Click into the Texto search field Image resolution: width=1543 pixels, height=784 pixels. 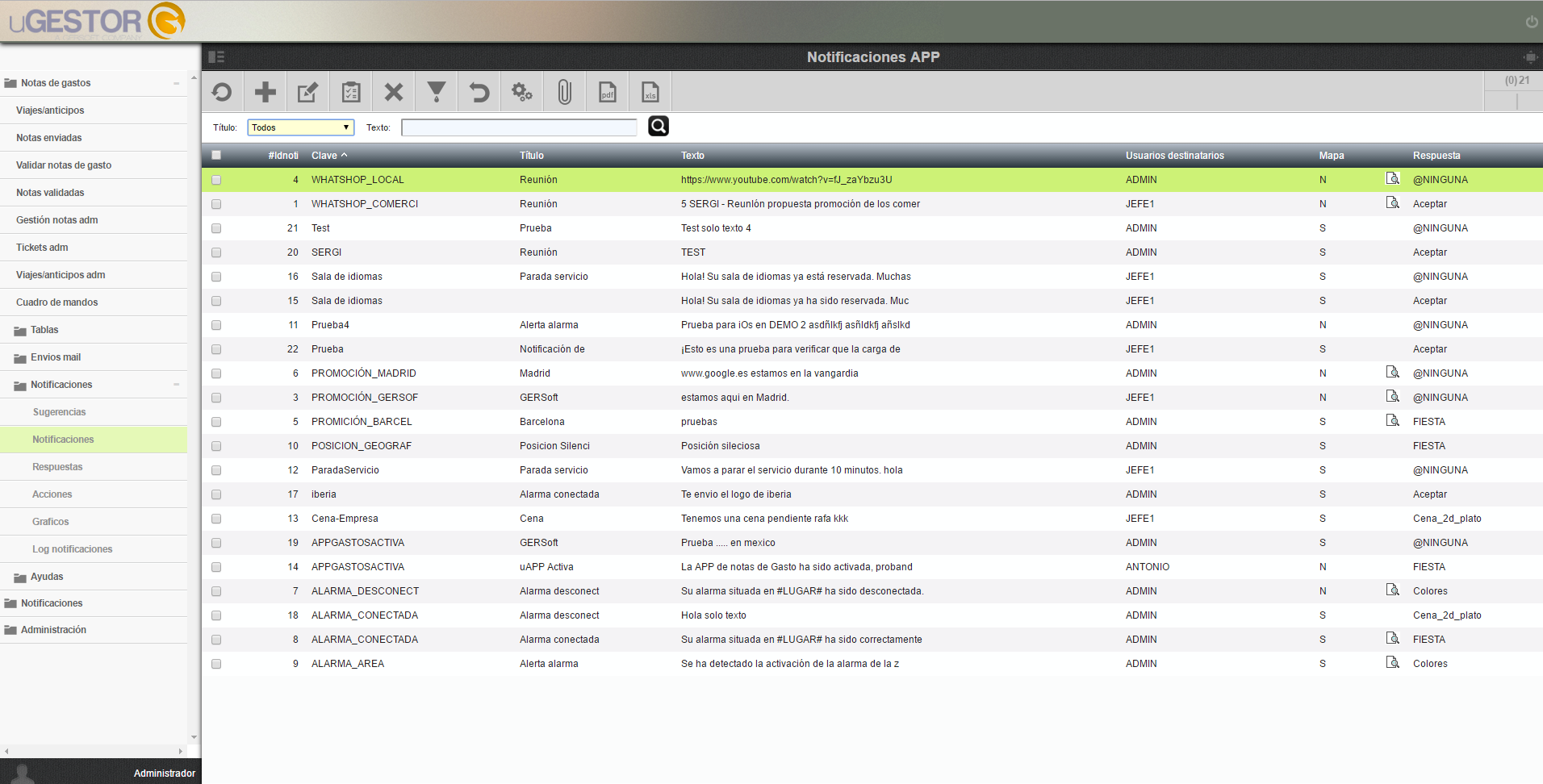coord(520,127)
